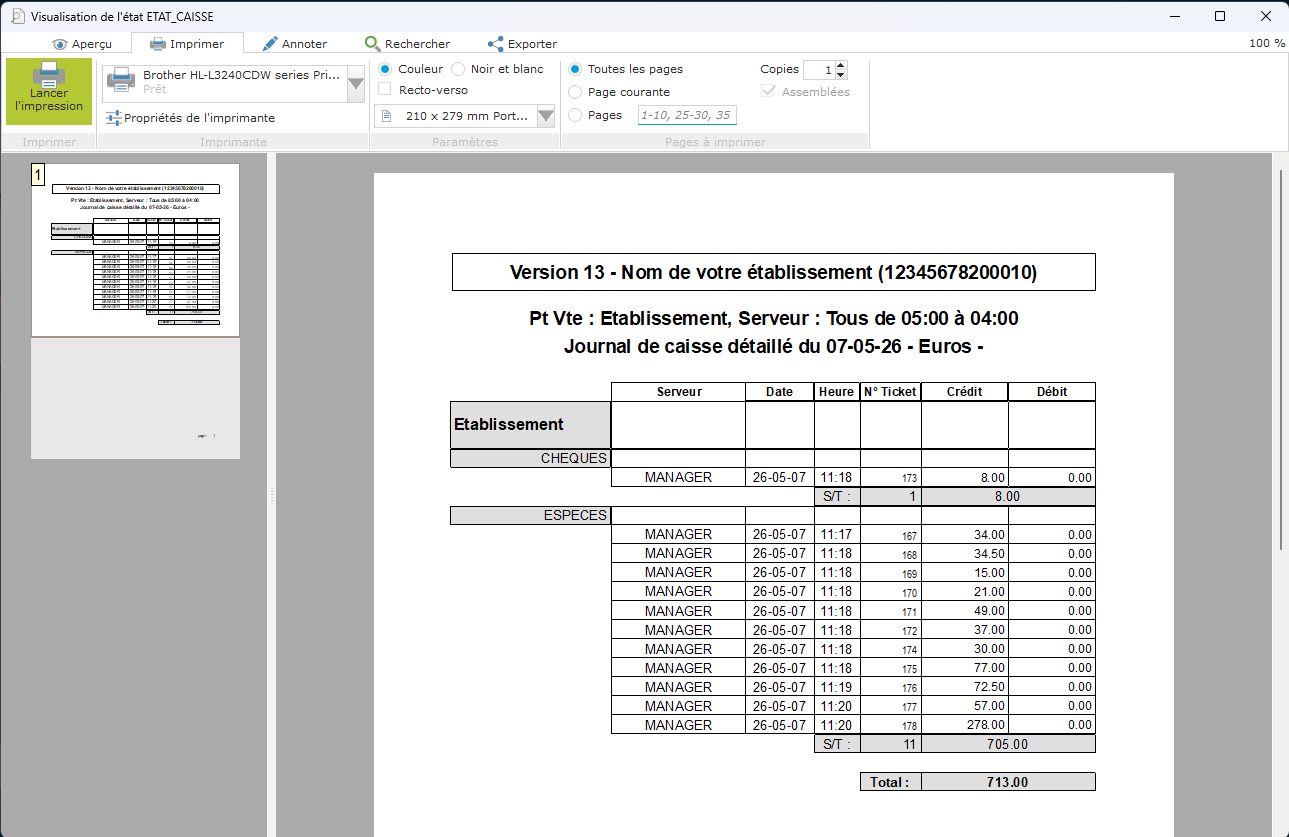
Task: Expand the Brother HL-L3240CDW printer dropdown
Action: [356, 84]
